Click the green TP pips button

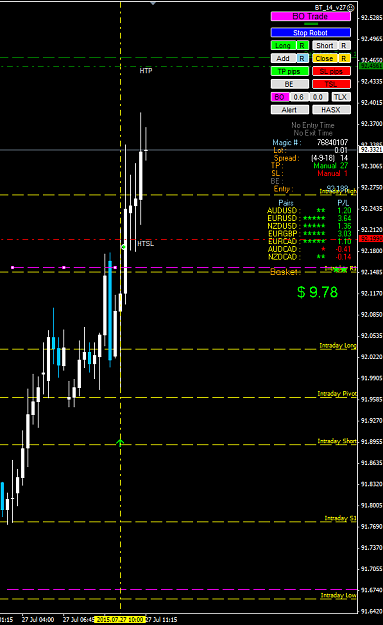tap(290, 71)
